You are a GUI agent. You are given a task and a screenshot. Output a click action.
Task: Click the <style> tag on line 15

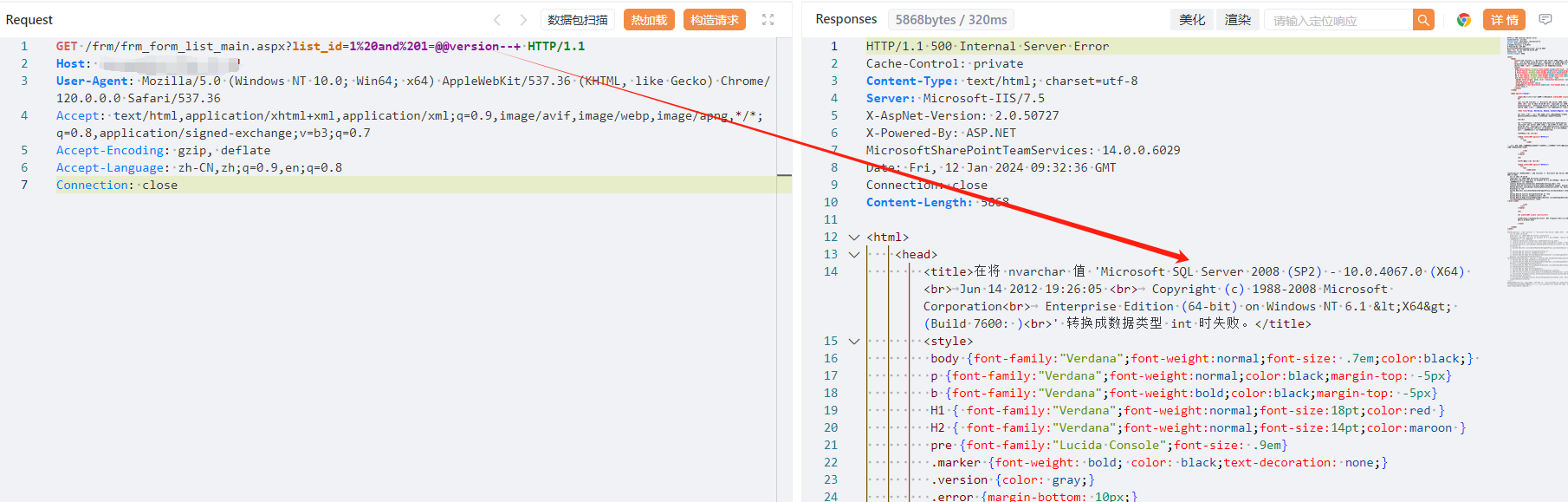tap(949, 341)
